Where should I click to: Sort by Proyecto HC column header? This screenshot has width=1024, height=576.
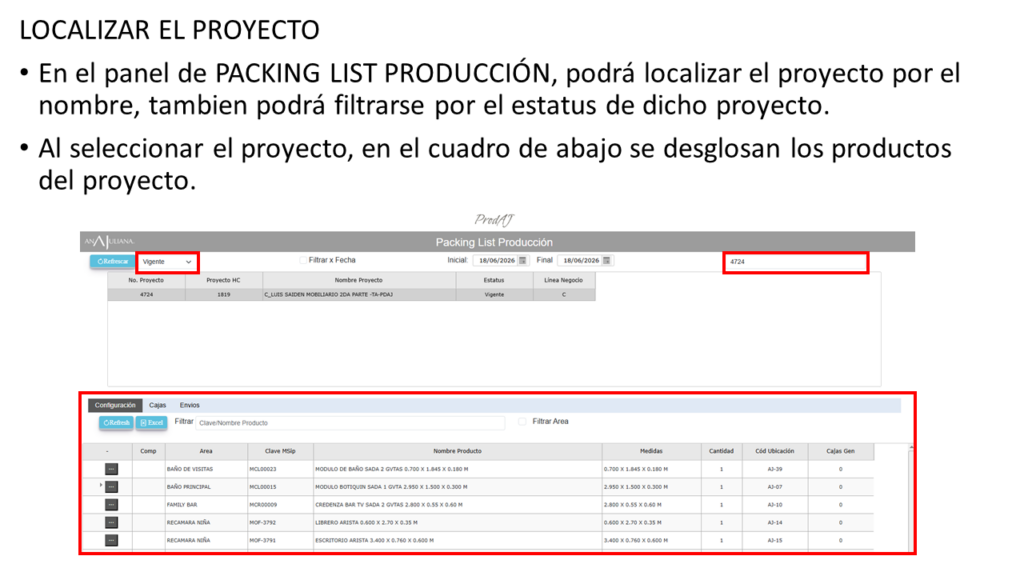tap(223, 280)
